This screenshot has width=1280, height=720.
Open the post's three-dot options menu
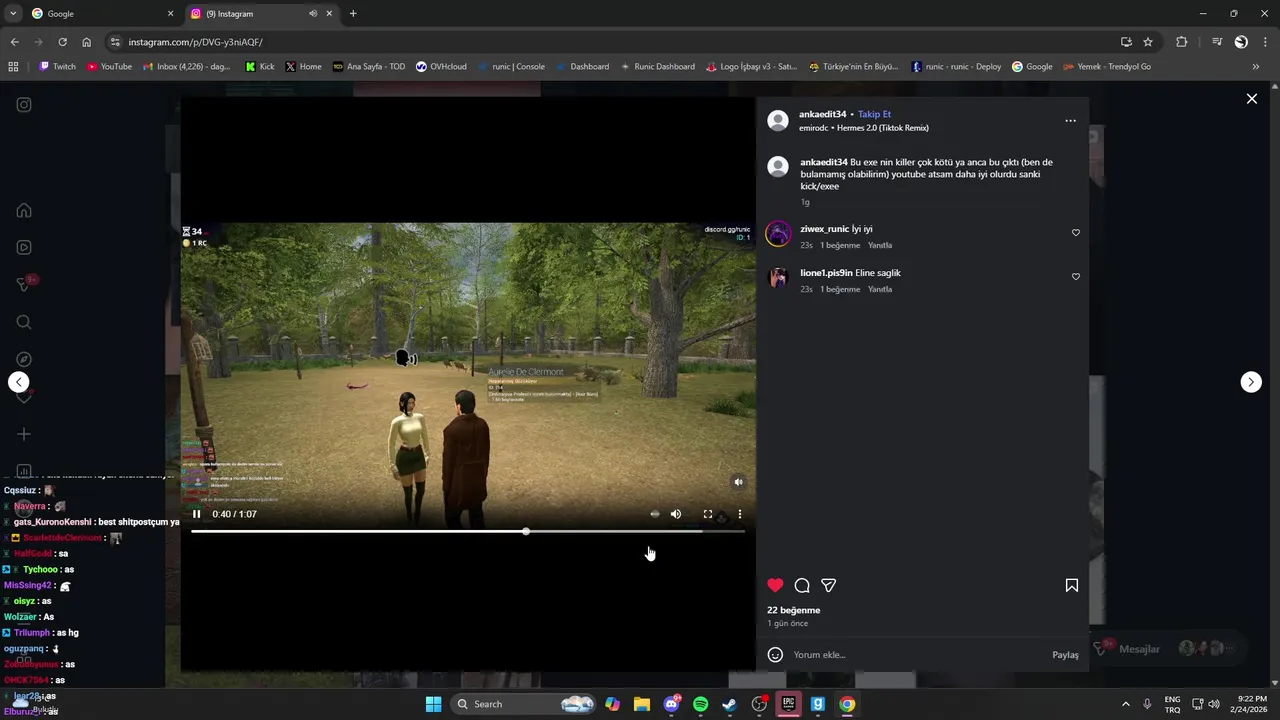[x=1070, y=121]
